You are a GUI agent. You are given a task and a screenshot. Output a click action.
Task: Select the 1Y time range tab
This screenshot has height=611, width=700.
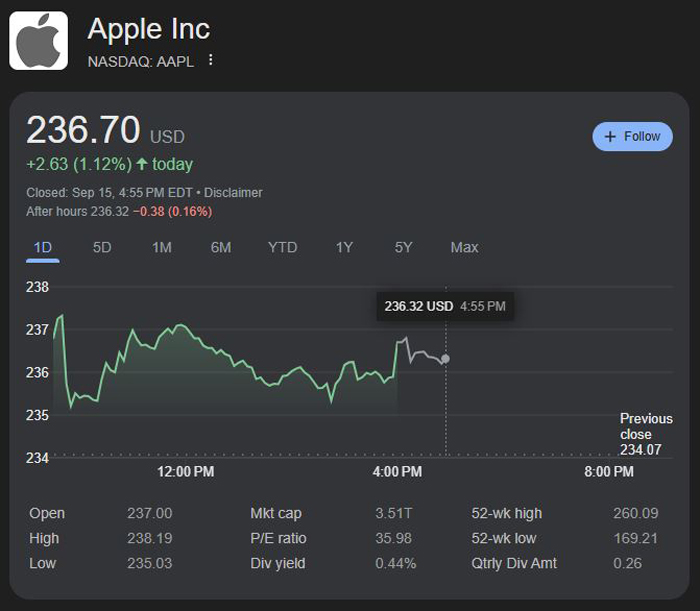pyautogui.click(x=344, y=247)
